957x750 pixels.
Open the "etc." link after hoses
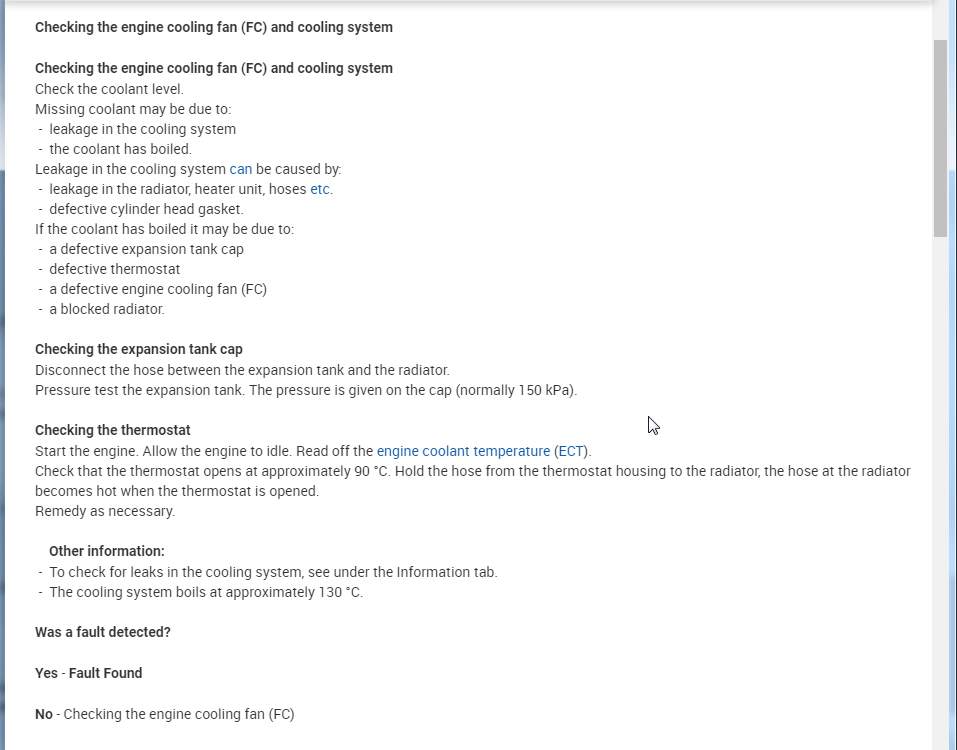tap(320, 189)
